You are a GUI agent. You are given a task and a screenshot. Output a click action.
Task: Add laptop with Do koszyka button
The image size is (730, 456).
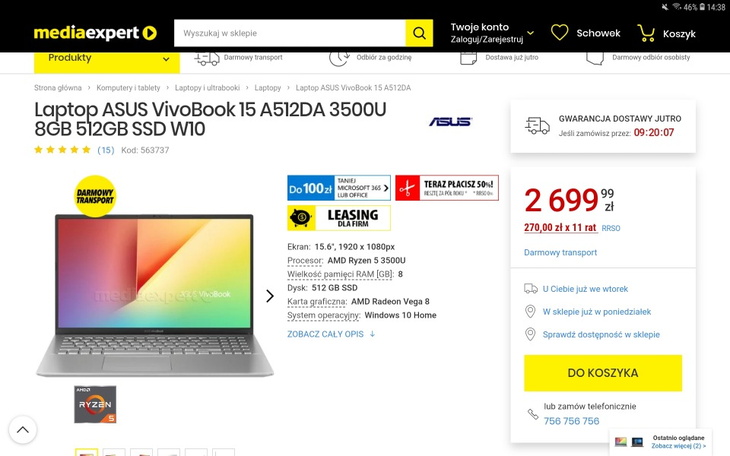(602, 373)
